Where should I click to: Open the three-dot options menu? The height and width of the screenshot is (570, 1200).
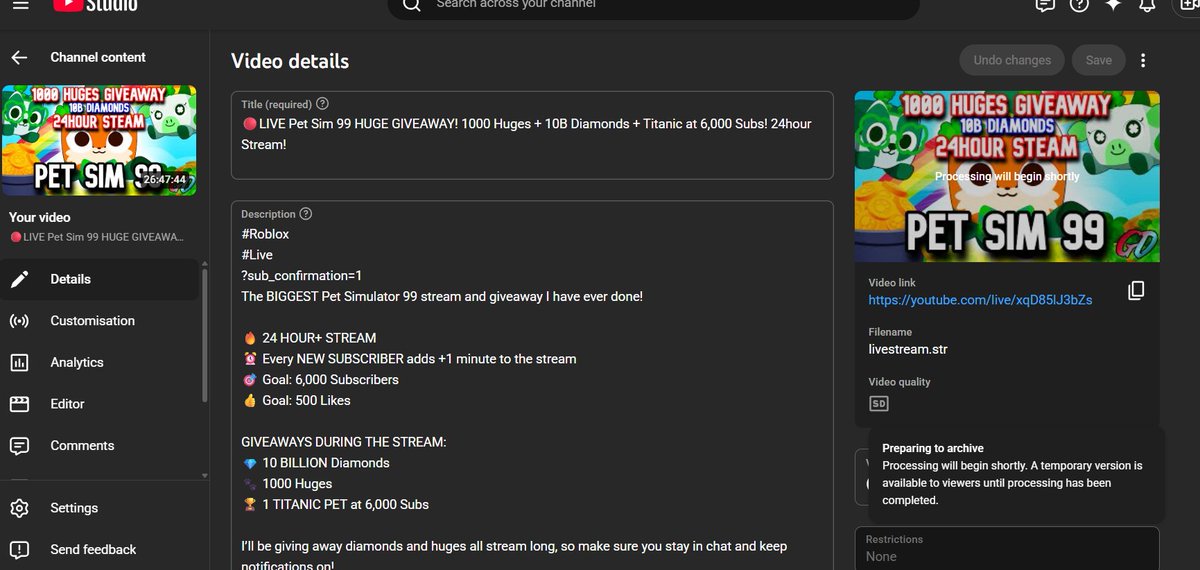pos(1143,61)
